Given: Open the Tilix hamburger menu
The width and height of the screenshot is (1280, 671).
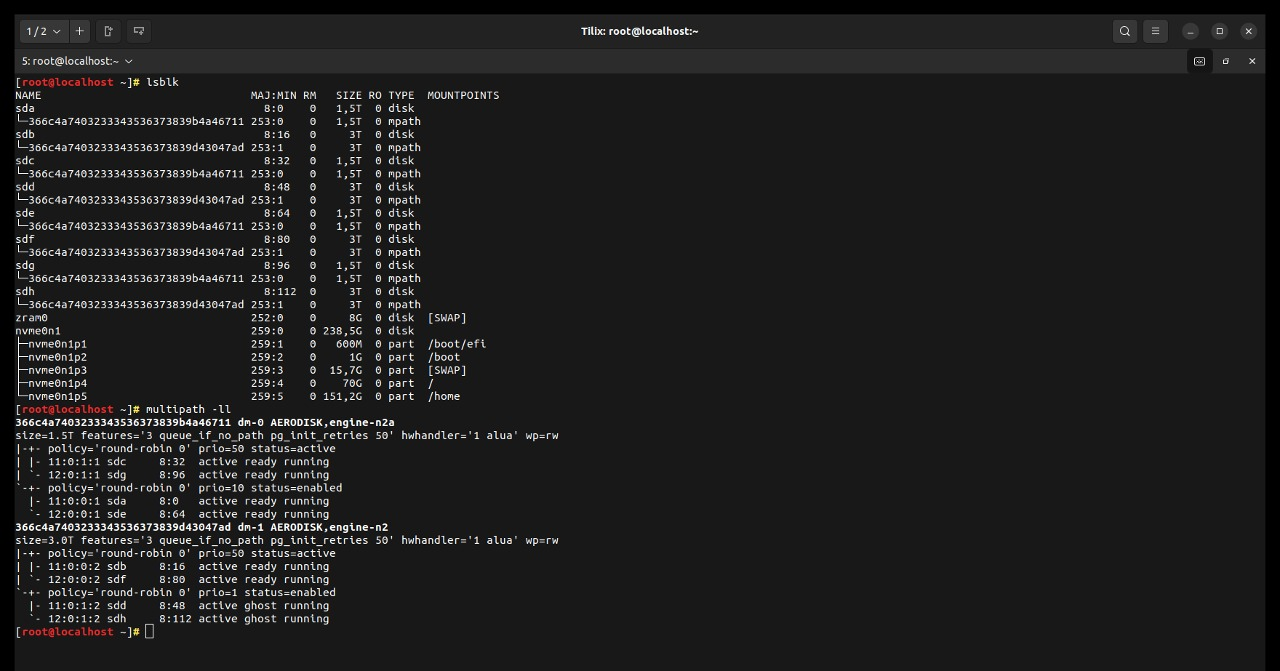Looking at the screenshot, I should click(1155, 31).
